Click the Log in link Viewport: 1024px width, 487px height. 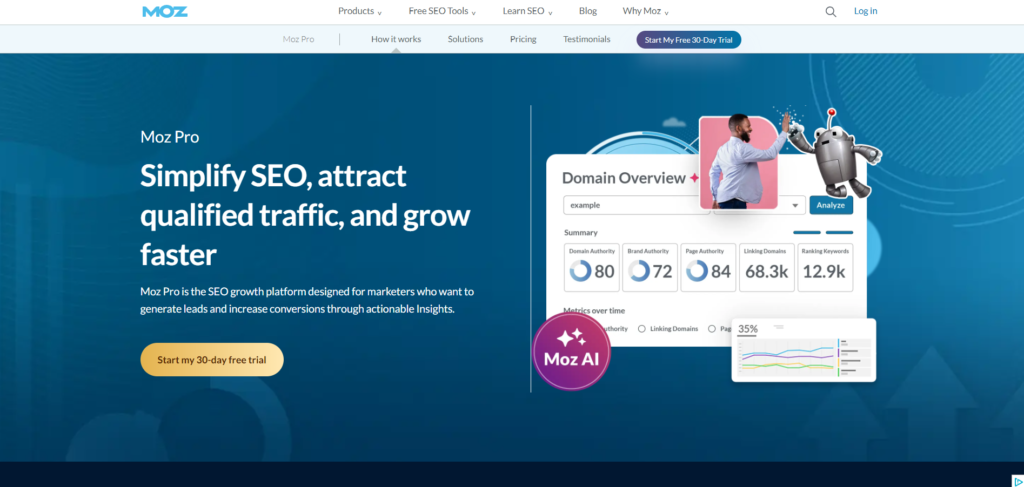click(x=865, y=11)
